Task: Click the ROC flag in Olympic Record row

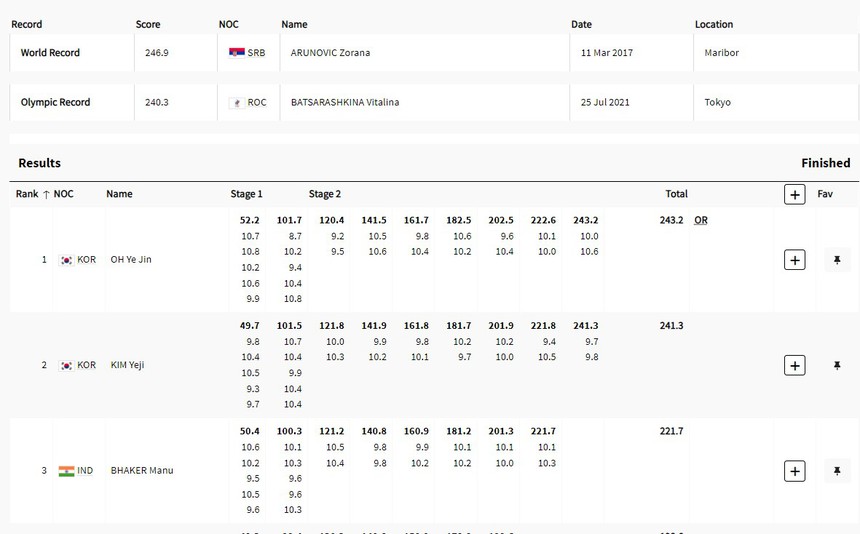Action: click(x=236, y=103)
